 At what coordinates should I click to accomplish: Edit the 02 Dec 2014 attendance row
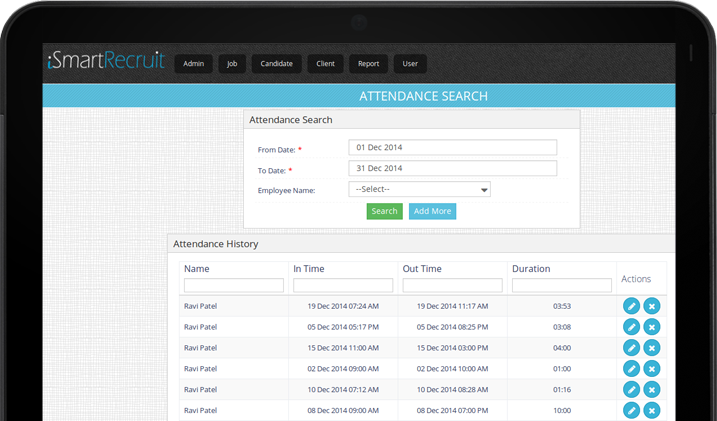click(631, 369)
